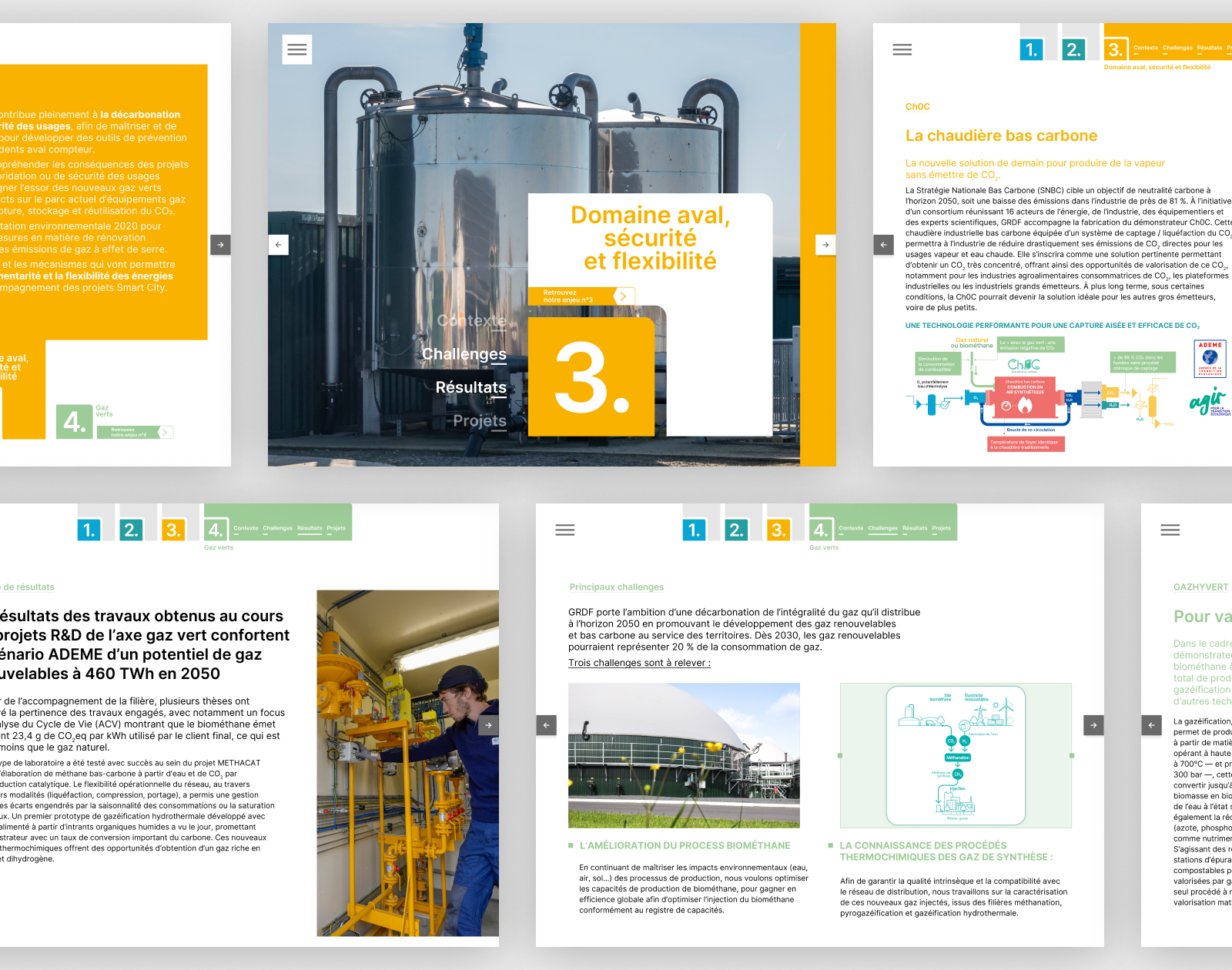Select 'Challenges' in the hero slide menu
This screenshot has width=1232, height=970.
tap(464, 354)
